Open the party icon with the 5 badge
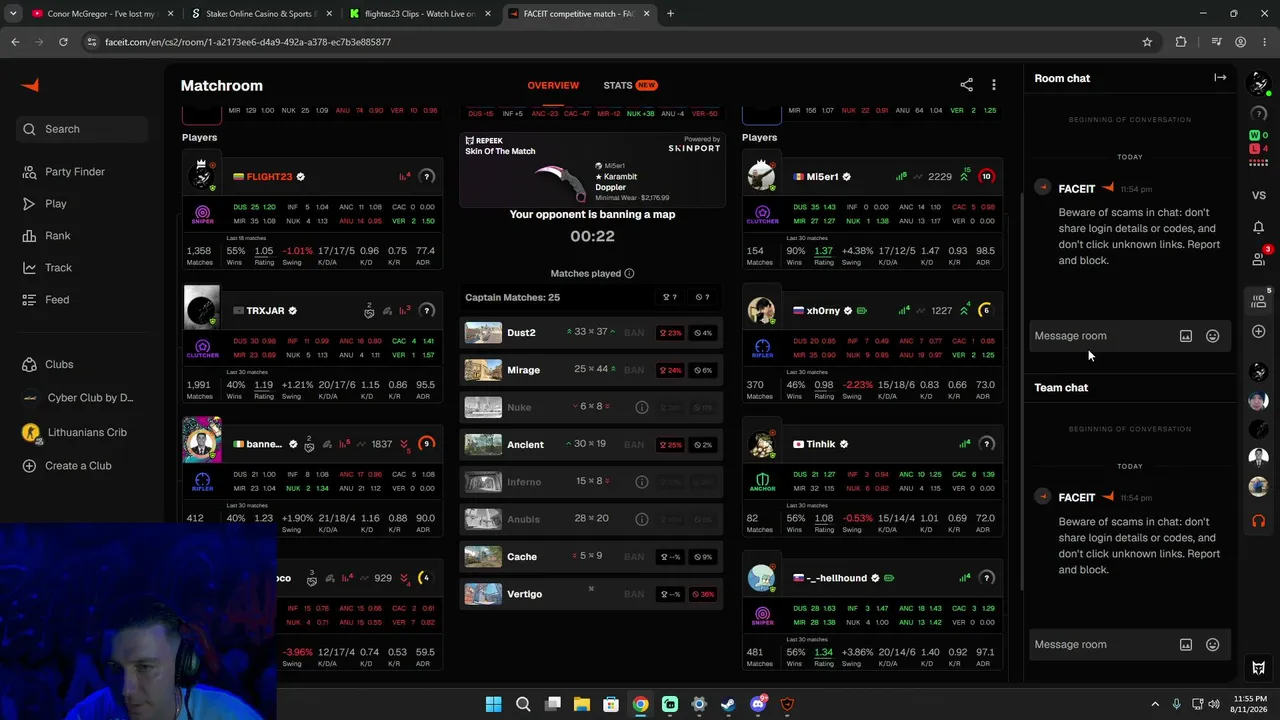Image resolution: width=1280 pixels, height=720 pixels. point(1259,300)
